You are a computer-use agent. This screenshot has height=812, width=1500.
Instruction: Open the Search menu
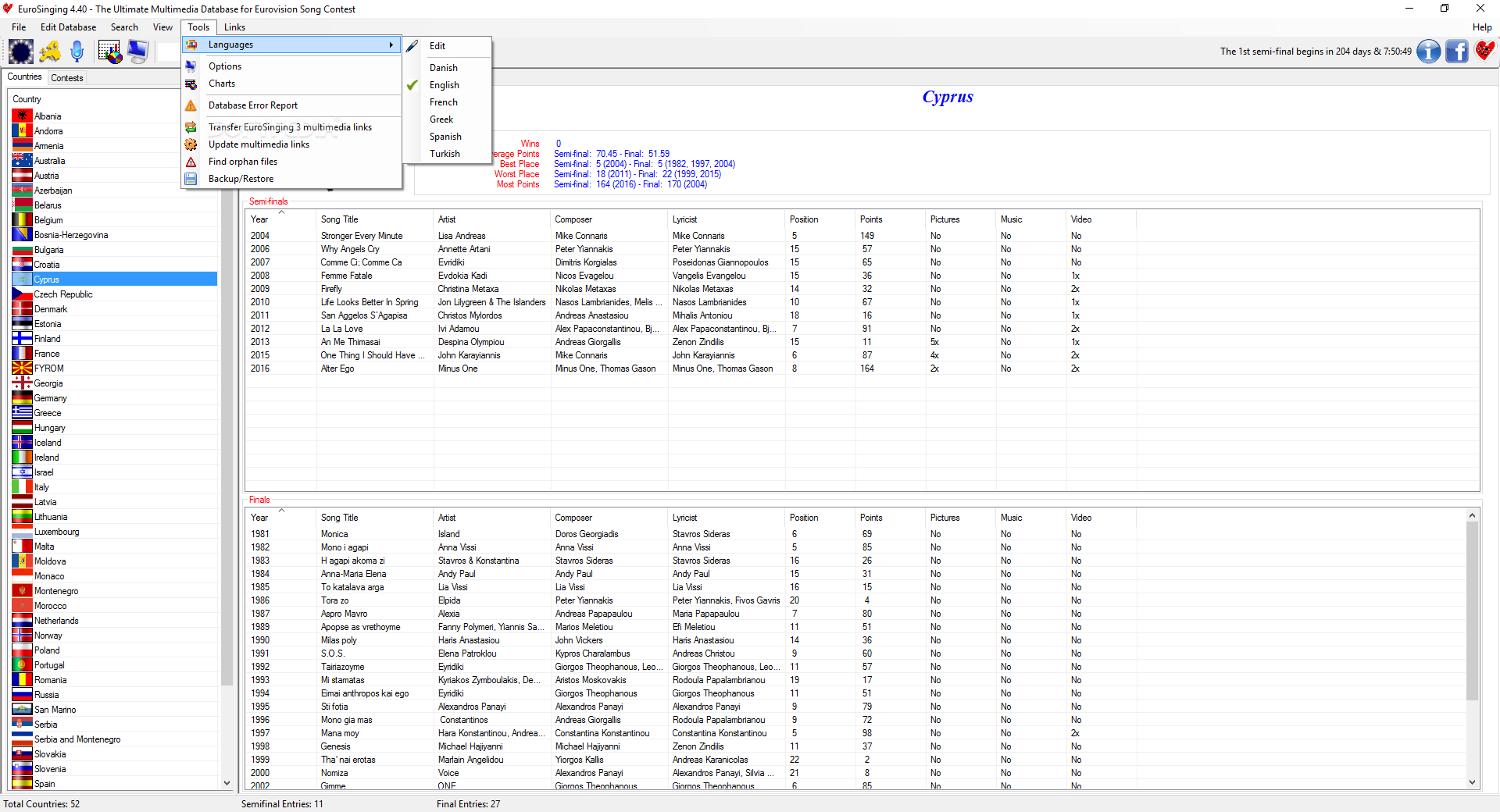click(124, 27)
